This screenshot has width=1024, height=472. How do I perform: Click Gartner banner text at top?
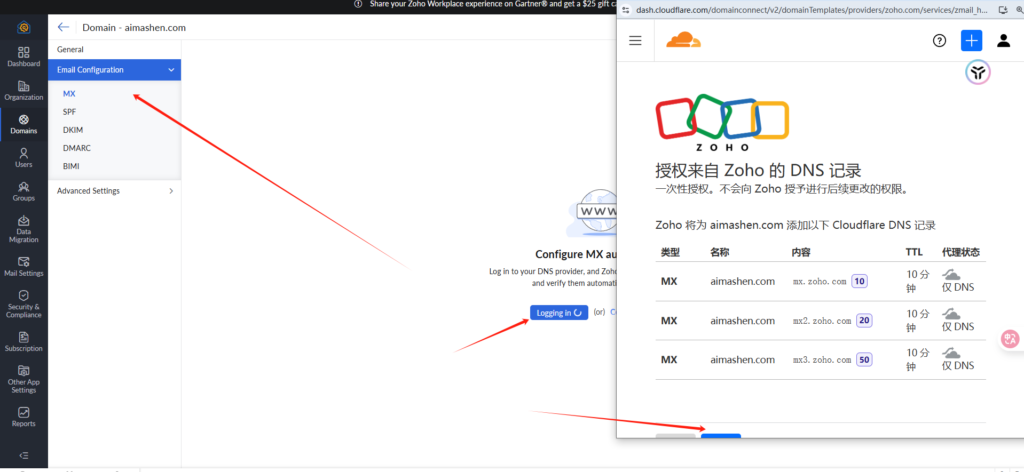click(x=494, y=4)
